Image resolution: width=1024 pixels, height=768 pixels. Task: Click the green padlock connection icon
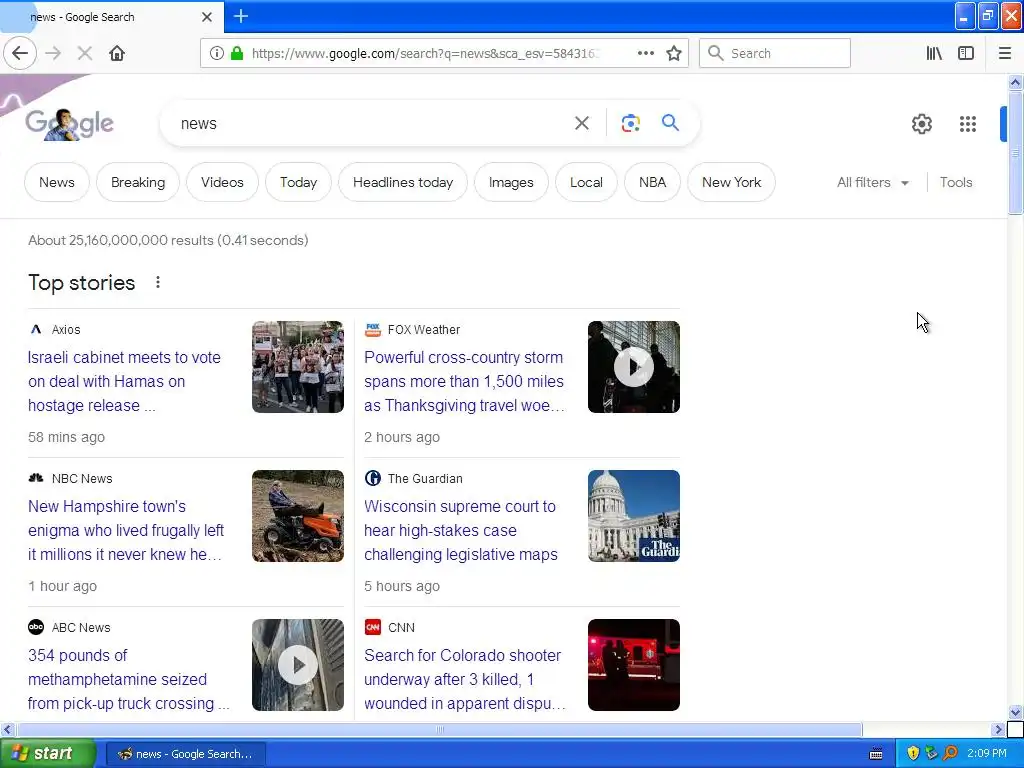point(237,53)
